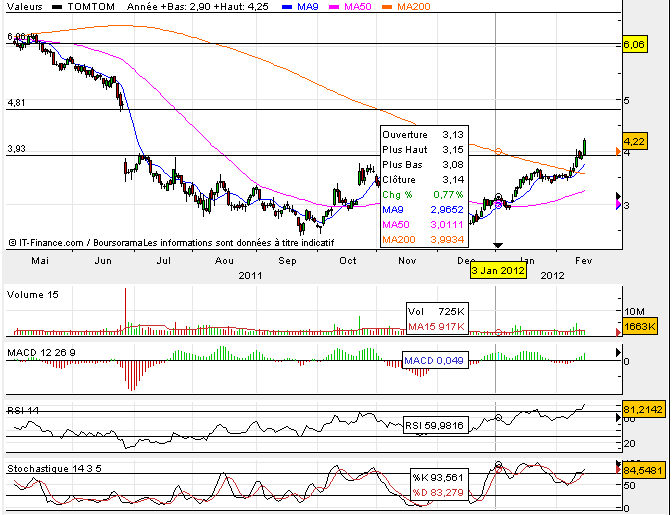This screenshot has width=672, height=515.
Task: Click the yellow 84,5481 stochastic tag
Action: click(643, 470)
